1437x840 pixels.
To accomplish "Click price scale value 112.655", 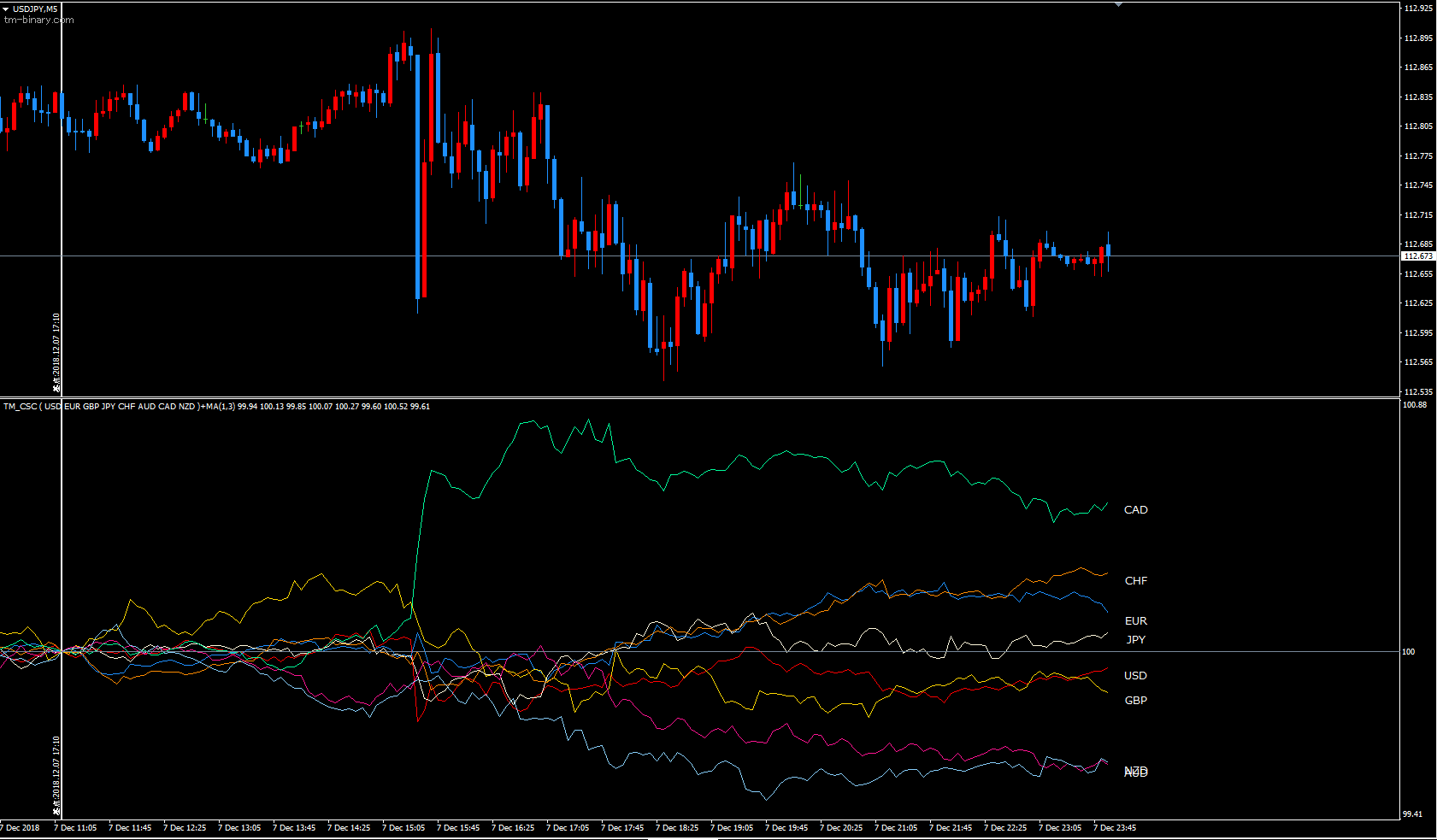I will [1418, 274].
